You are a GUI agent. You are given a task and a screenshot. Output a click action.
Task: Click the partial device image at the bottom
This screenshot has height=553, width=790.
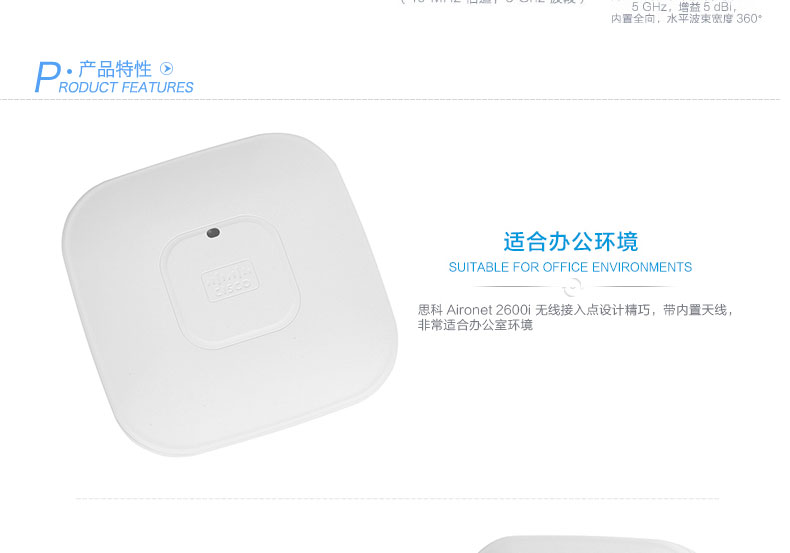click(586, 544)
